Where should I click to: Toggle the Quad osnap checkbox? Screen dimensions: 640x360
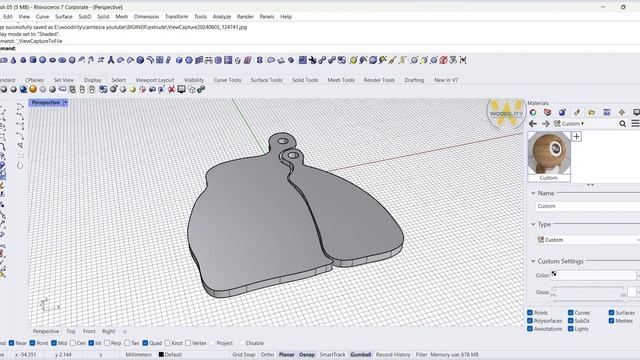pyautogui.click(x=145, y=343)
